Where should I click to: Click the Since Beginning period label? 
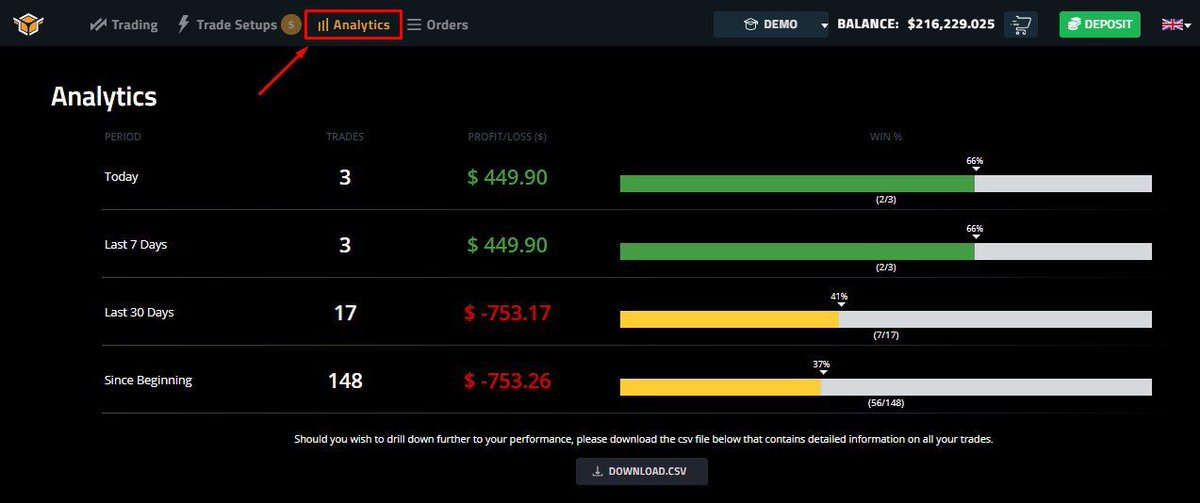tap(148, 381)
